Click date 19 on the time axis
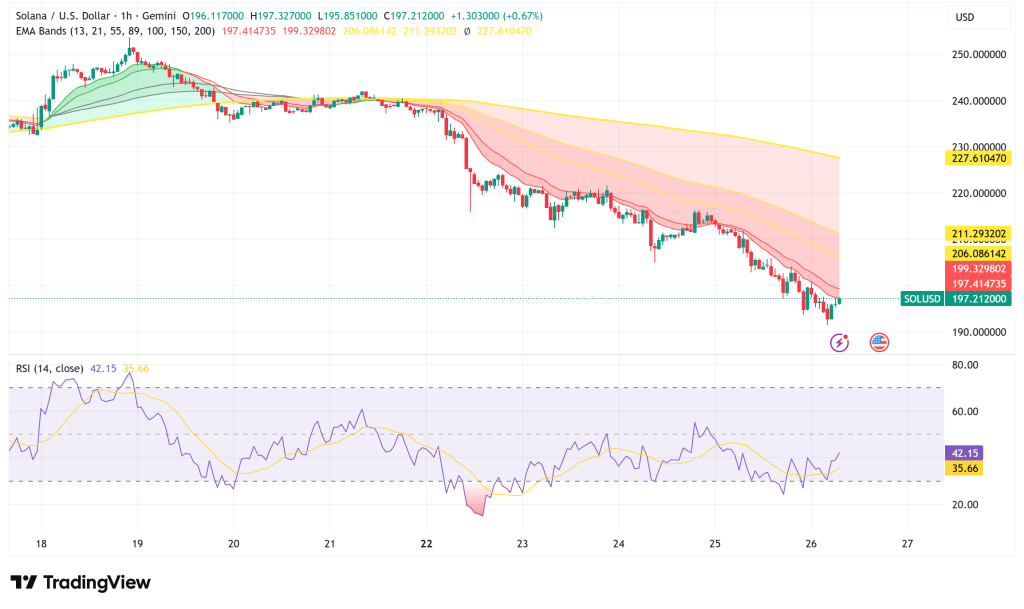The image size is (1024, 609). [137, 544]
